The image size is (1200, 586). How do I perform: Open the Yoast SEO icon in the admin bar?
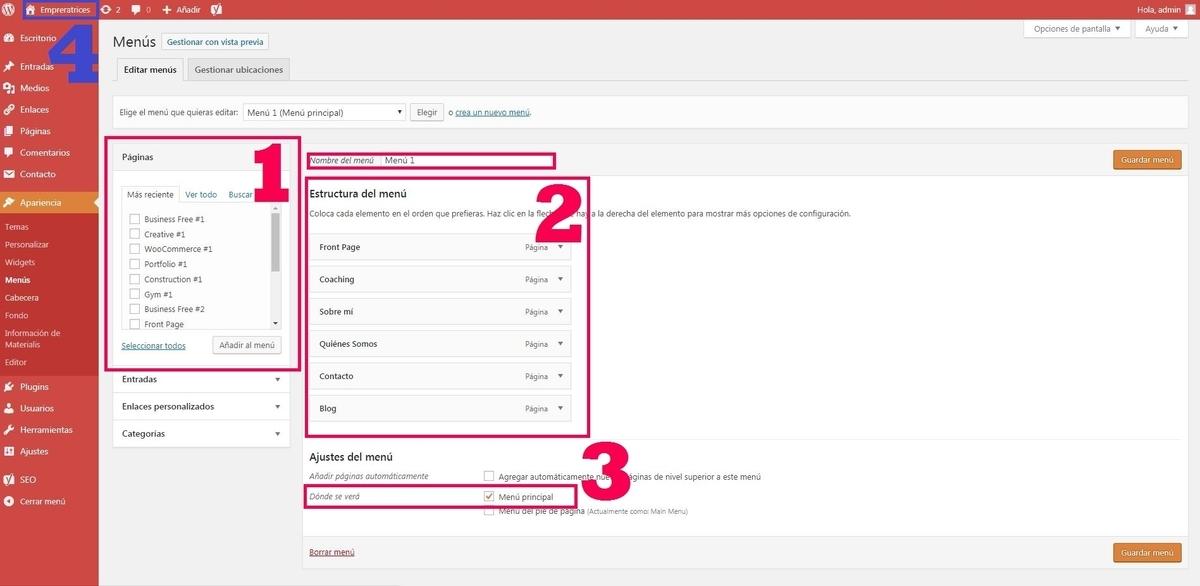coord(215,9)
